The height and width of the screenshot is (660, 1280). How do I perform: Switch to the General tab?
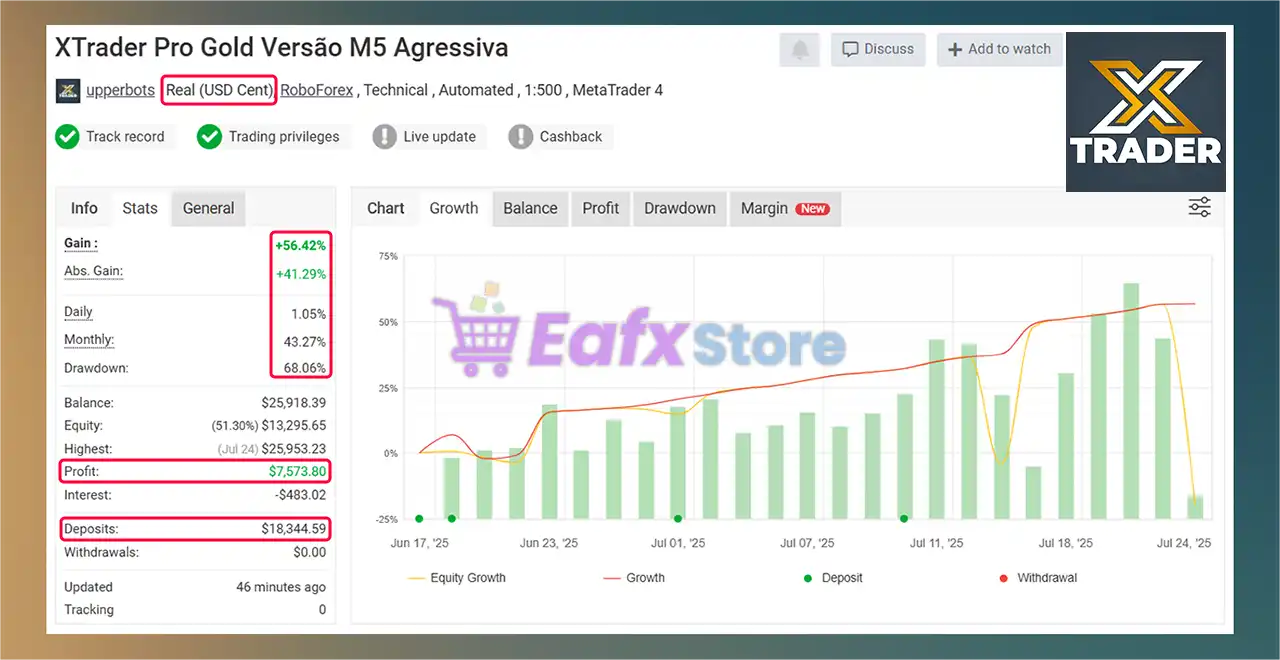(x=208, y=208)
